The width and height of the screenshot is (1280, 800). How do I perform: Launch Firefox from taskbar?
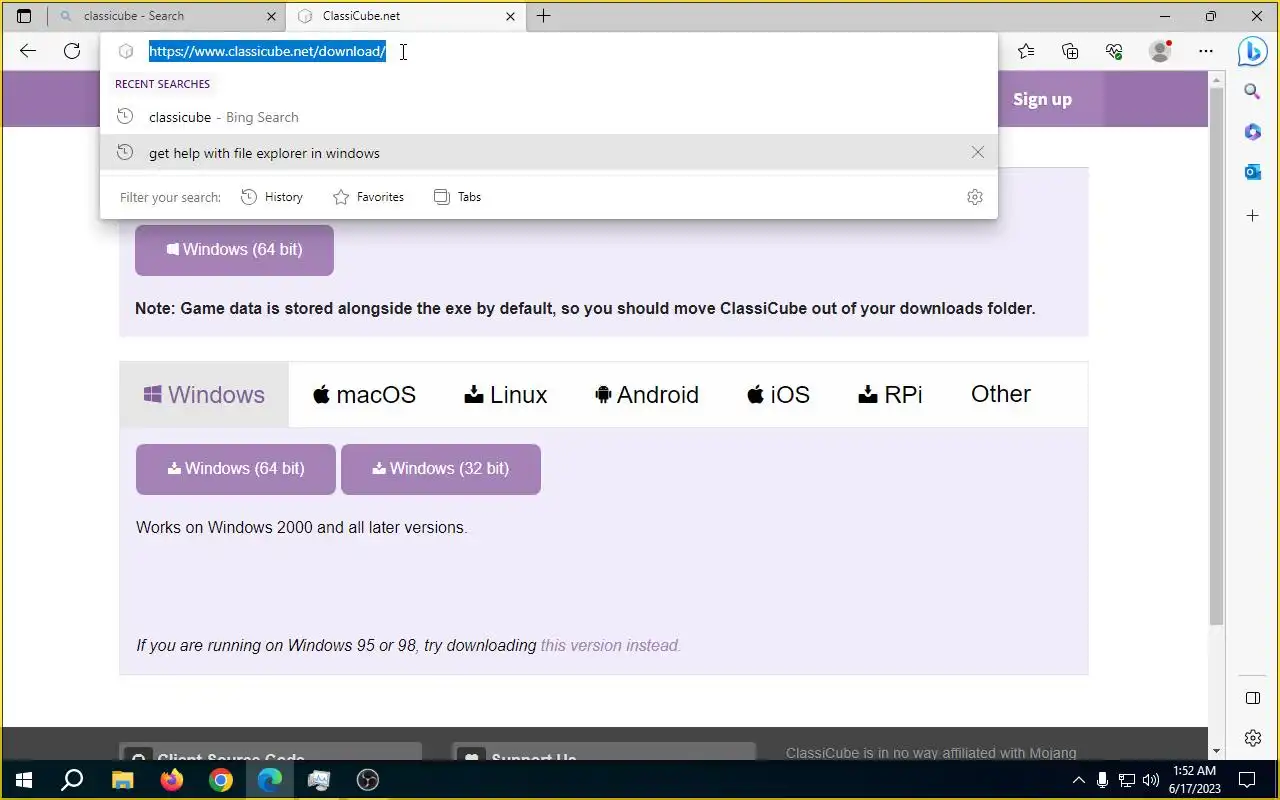172,780
